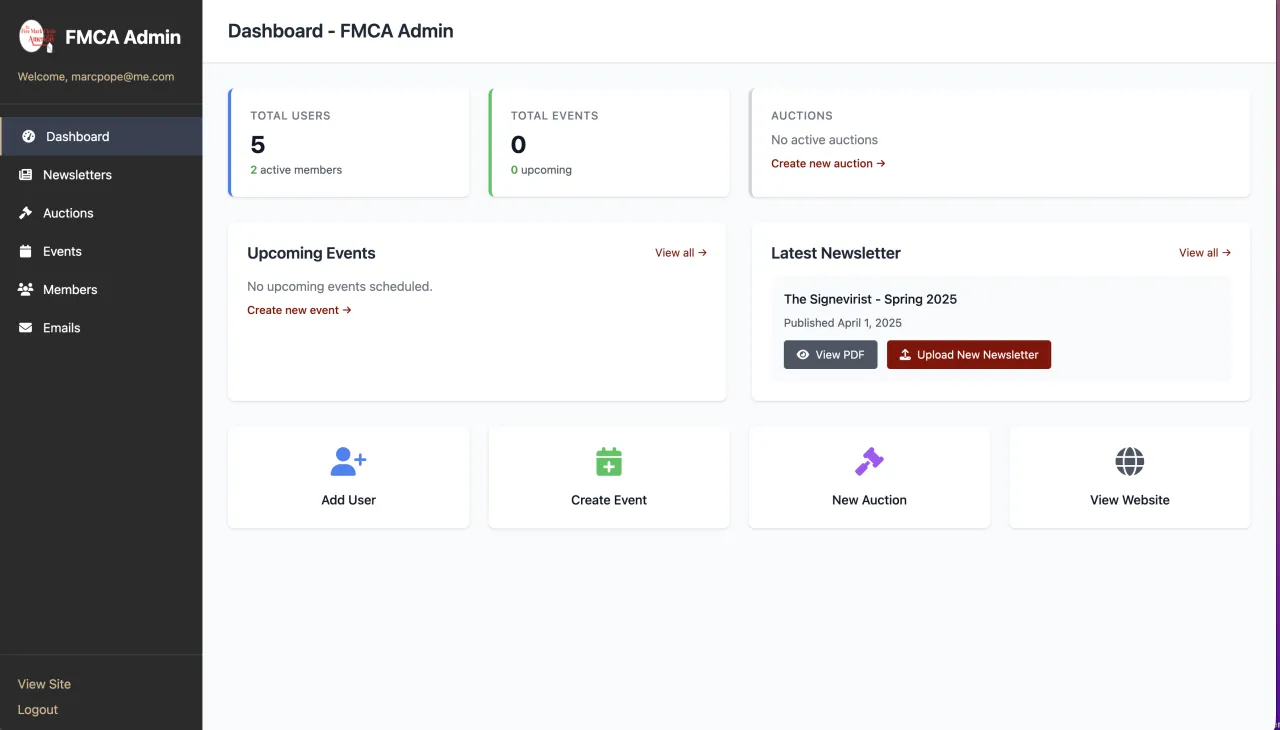1280x730 pixels.
Task: Follow the Create new event link
Action: (x=299, y=311)
